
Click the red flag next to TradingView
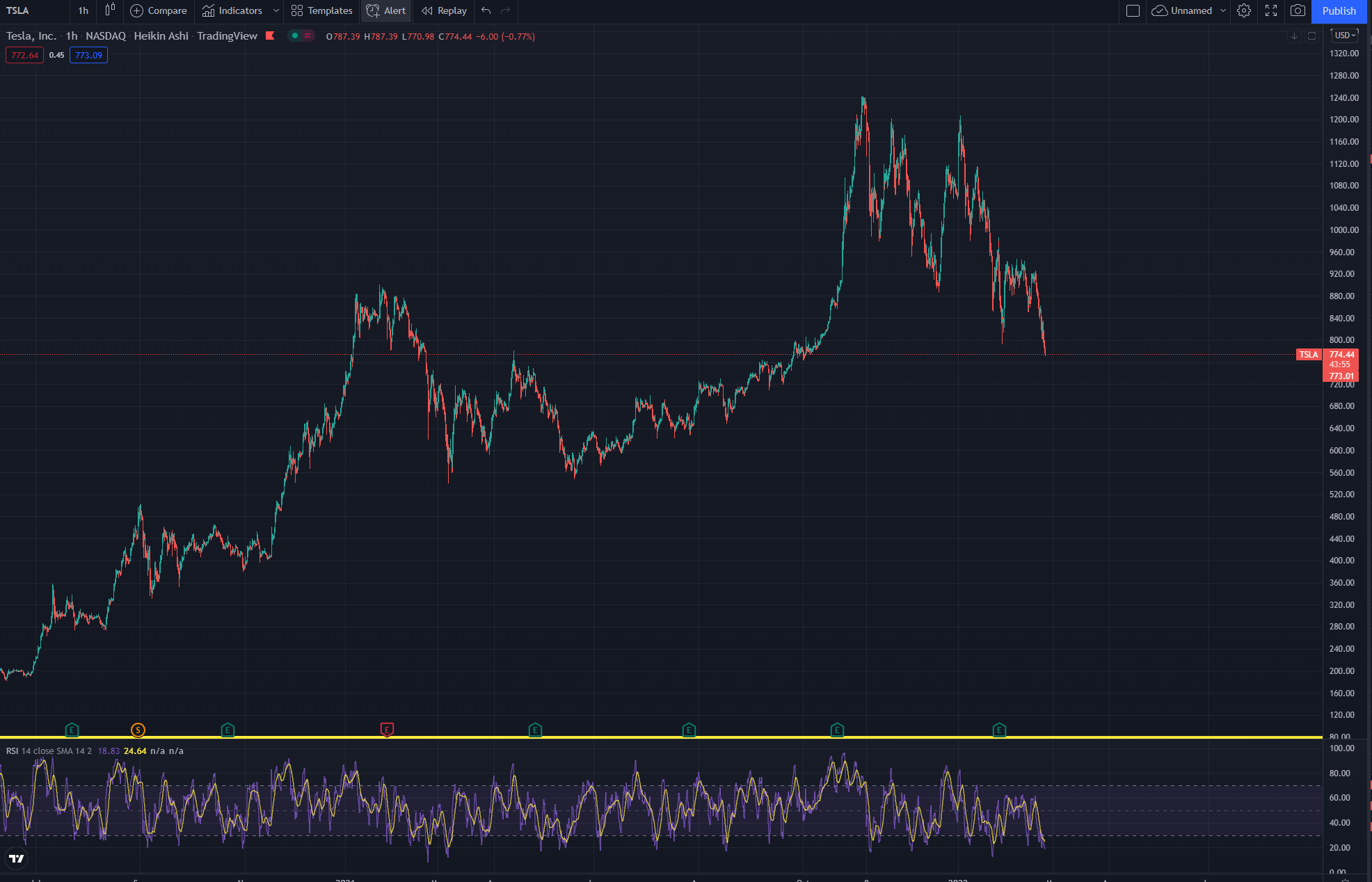click(x=270, y=35)
